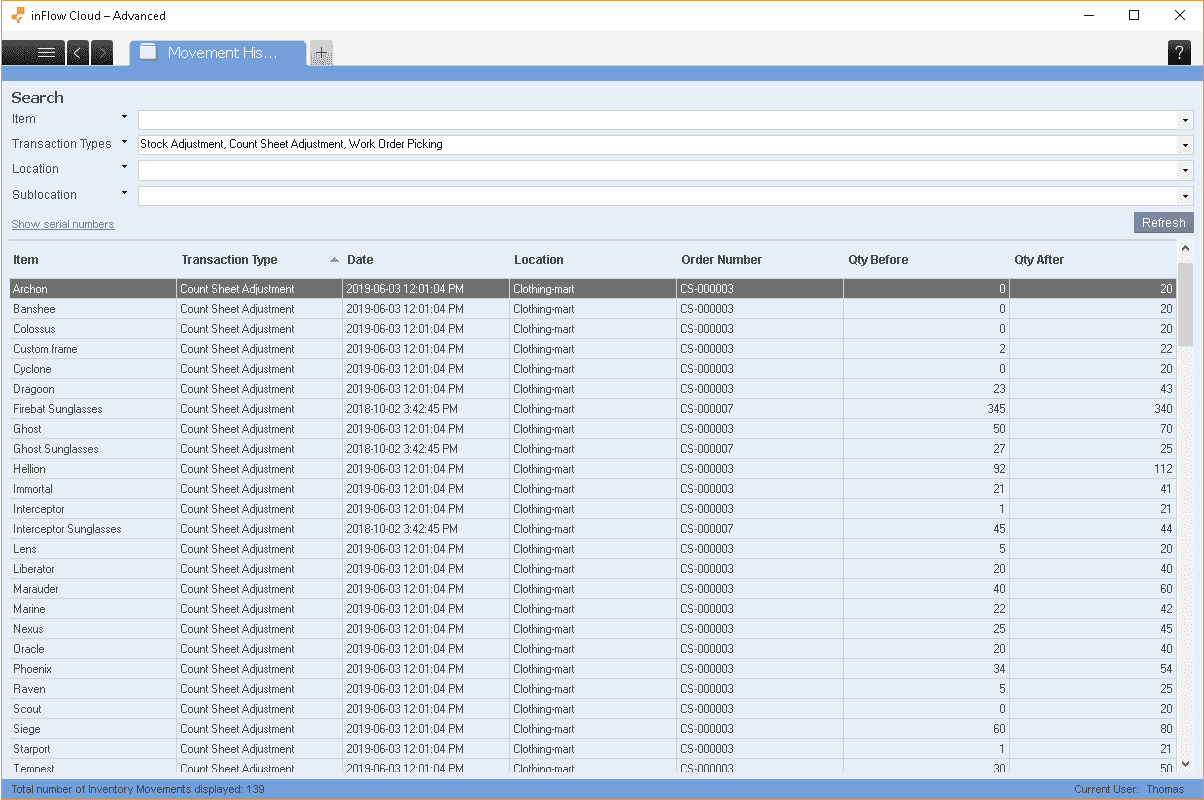Screen dimensions: 1204x800
Task: Click the Refresh button
Action: point(1163,223)
